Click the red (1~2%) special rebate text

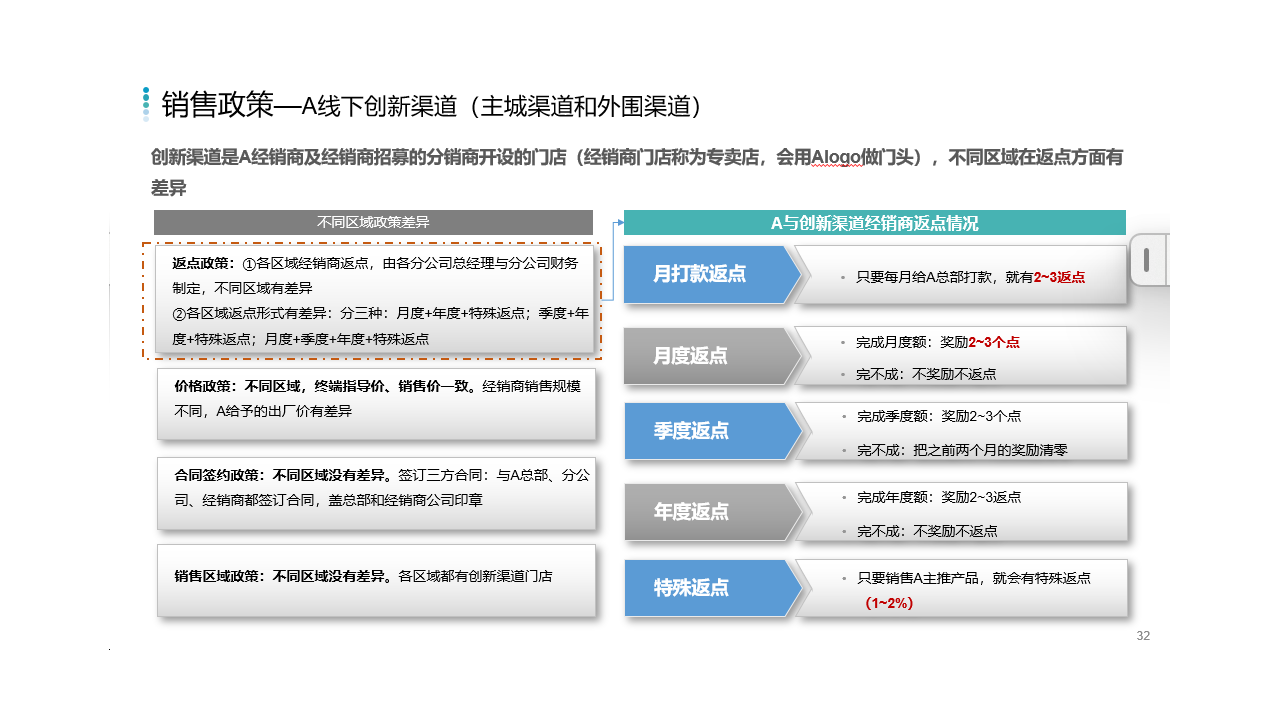click(x=889, y=603)
